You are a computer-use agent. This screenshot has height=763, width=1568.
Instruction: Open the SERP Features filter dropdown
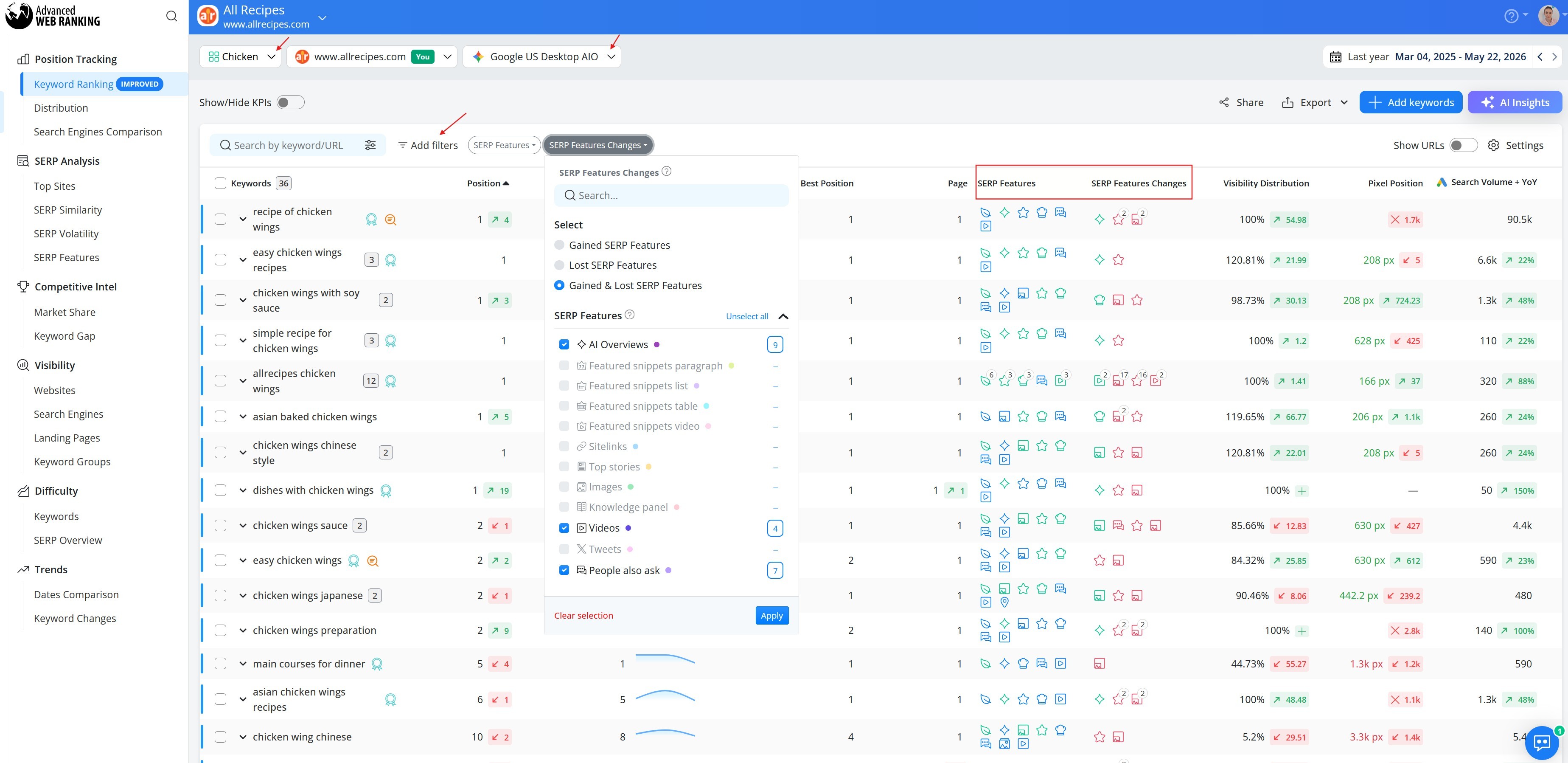click(504, 145)
